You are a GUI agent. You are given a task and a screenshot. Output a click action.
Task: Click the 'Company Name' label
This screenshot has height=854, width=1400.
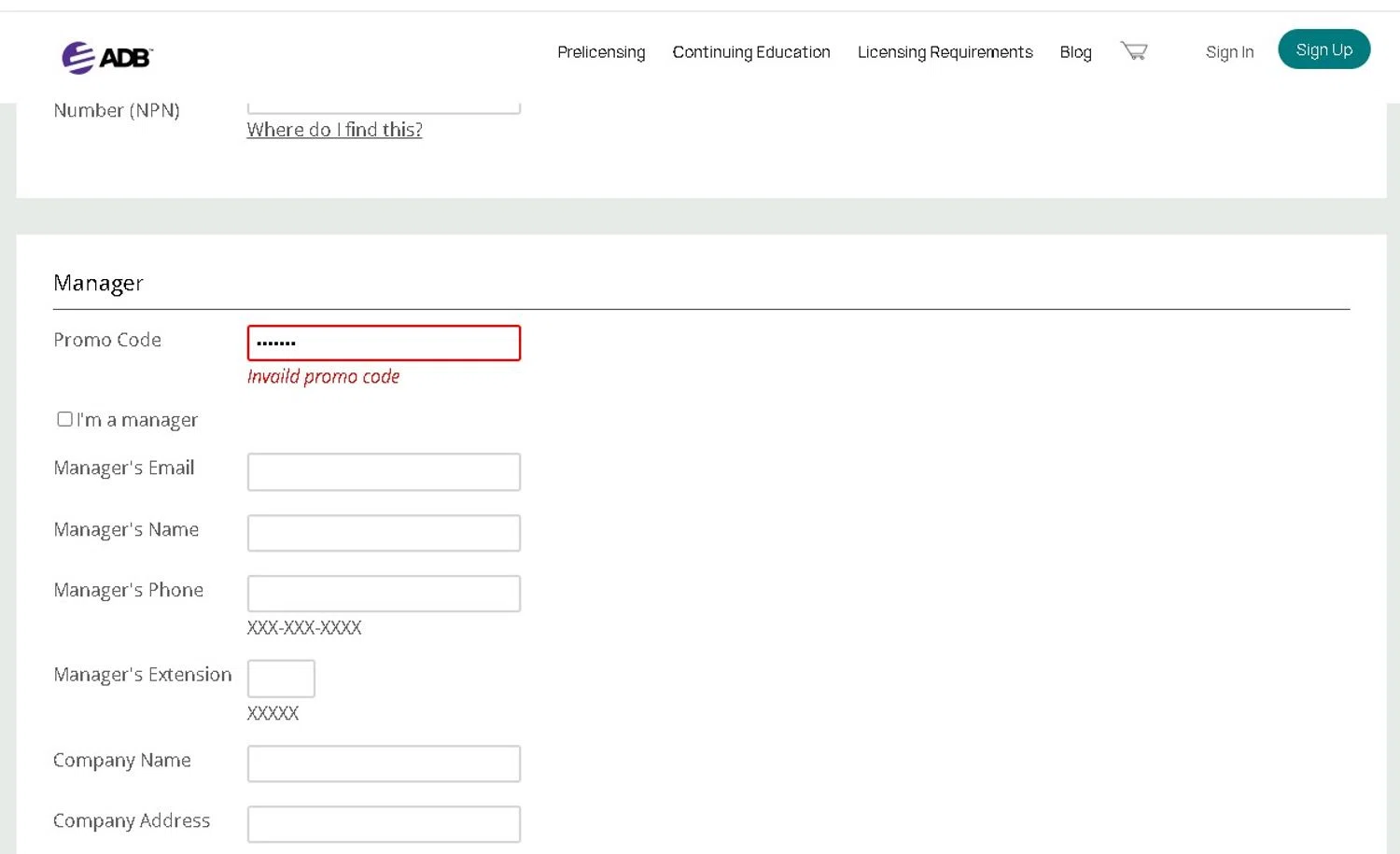click(122, 760)
